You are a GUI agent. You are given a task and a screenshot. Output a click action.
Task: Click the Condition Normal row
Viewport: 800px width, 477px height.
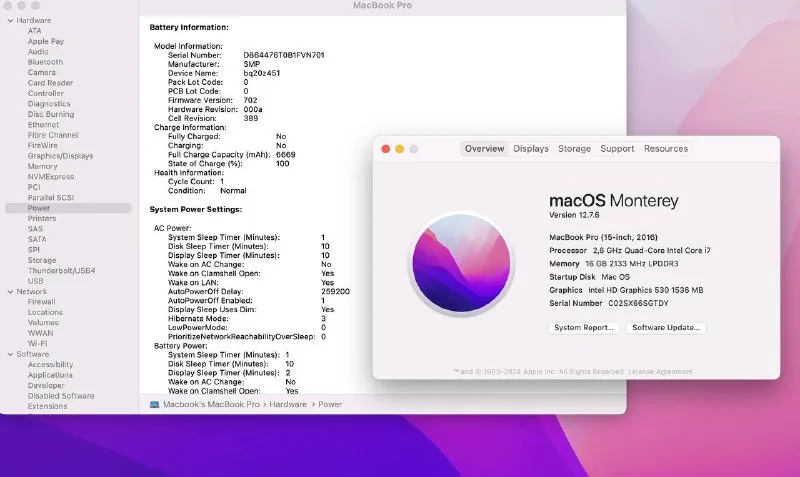[x=207, y=191]
